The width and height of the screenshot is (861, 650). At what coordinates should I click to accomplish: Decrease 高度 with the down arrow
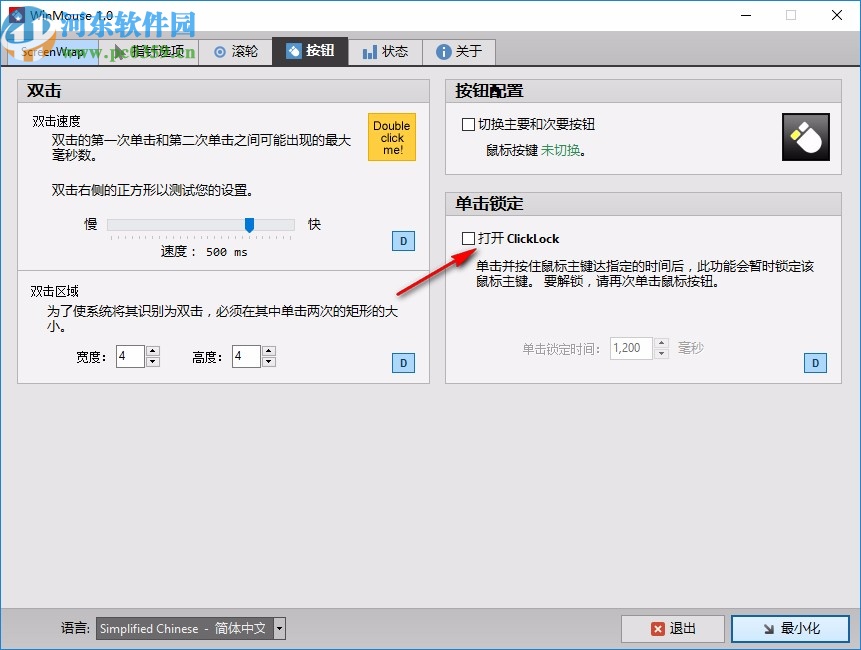coord(269,362)
